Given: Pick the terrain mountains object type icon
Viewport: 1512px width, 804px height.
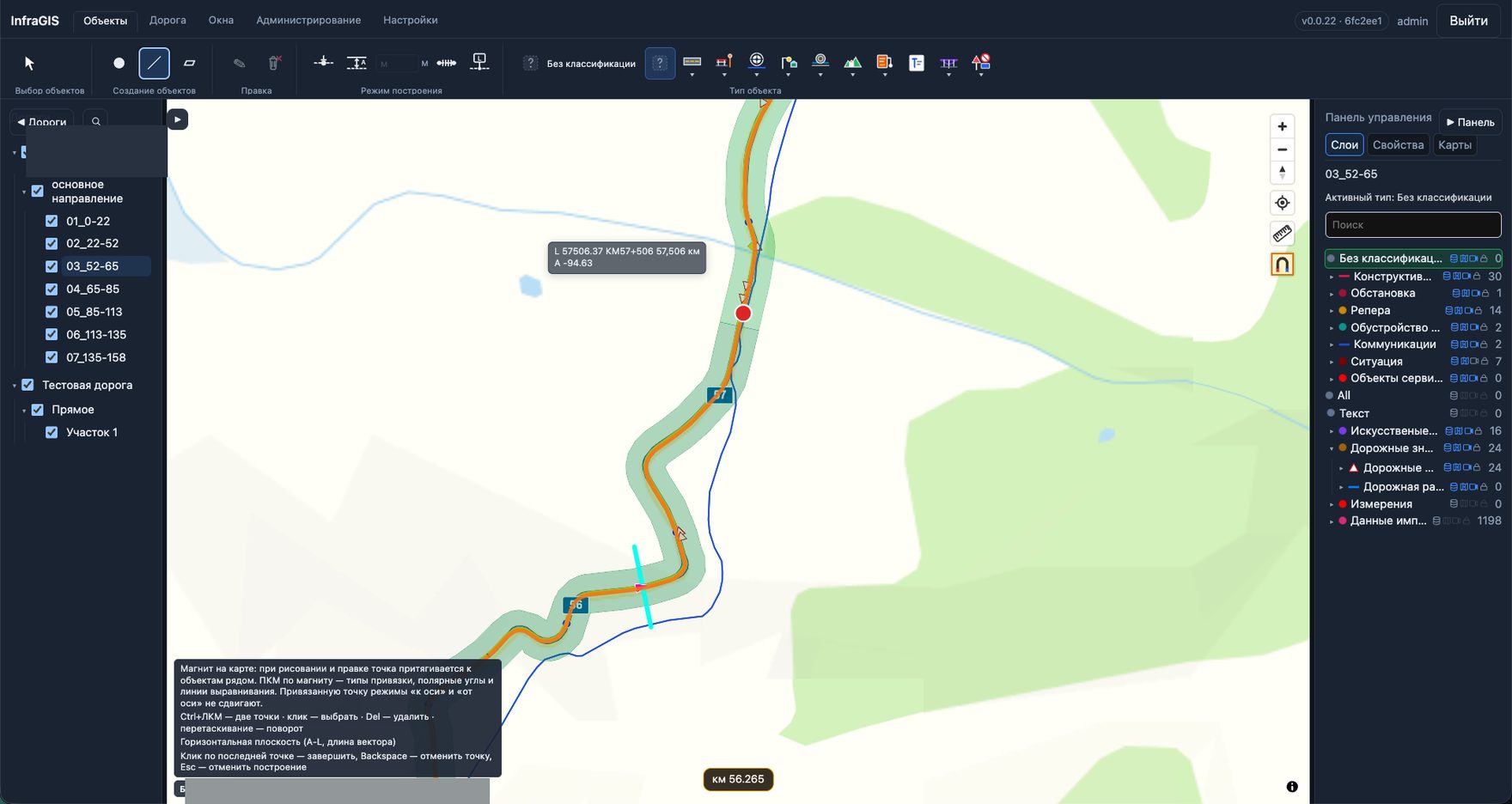Looking at the screenshot, I should (x=852, y=62).
